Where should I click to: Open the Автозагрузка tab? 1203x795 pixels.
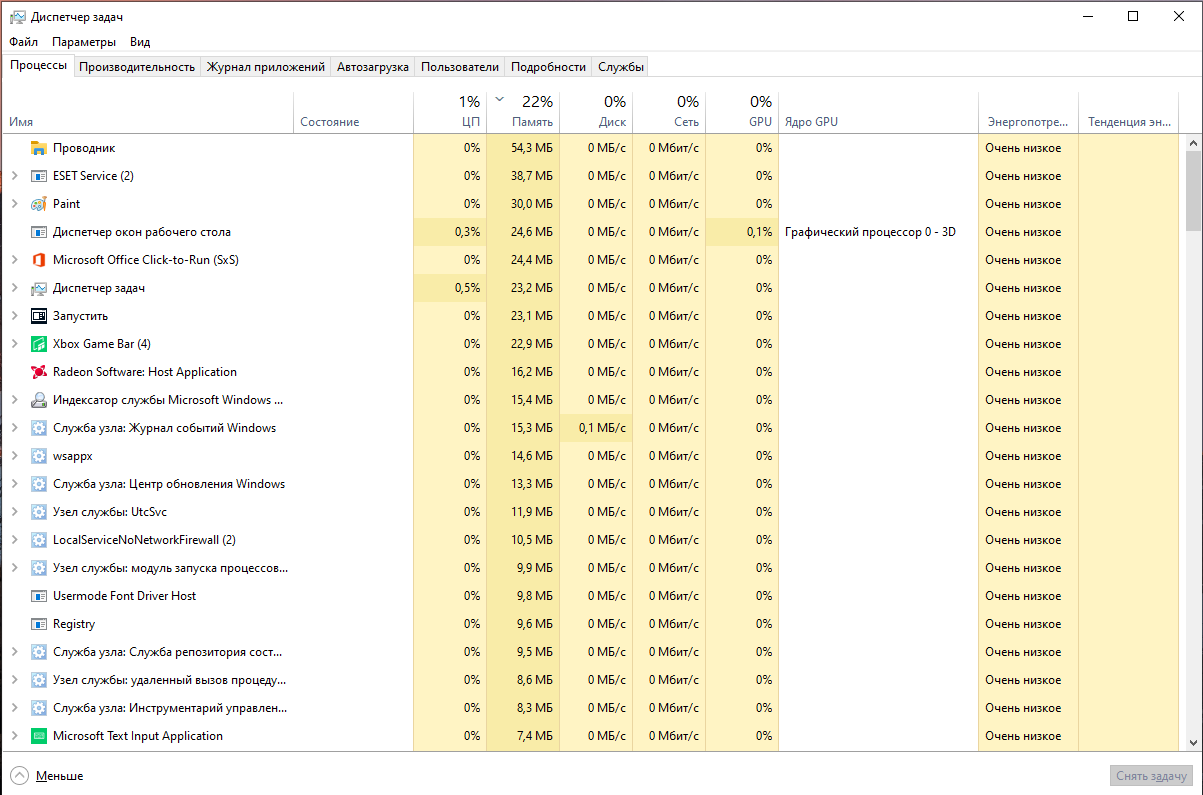point(372,67)
